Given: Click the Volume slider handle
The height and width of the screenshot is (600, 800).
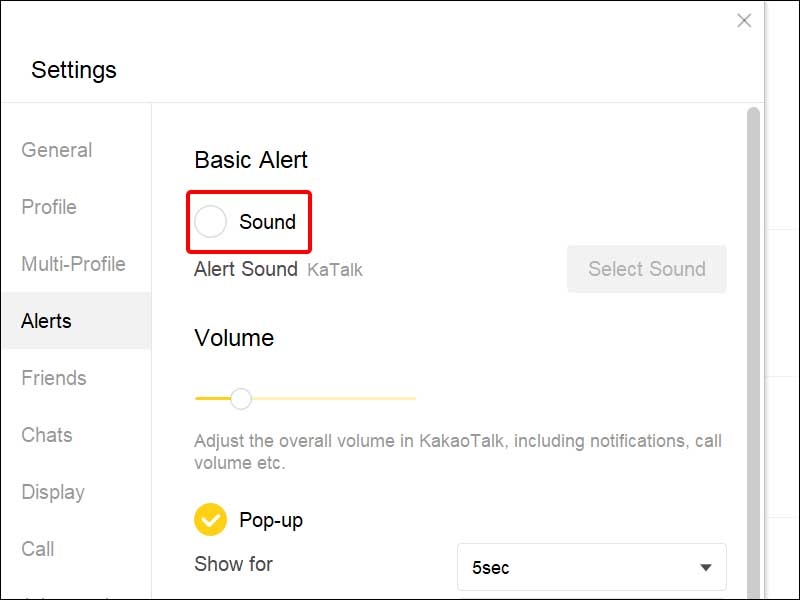Looking at the screenshot, I should click(x=241, y=398).
